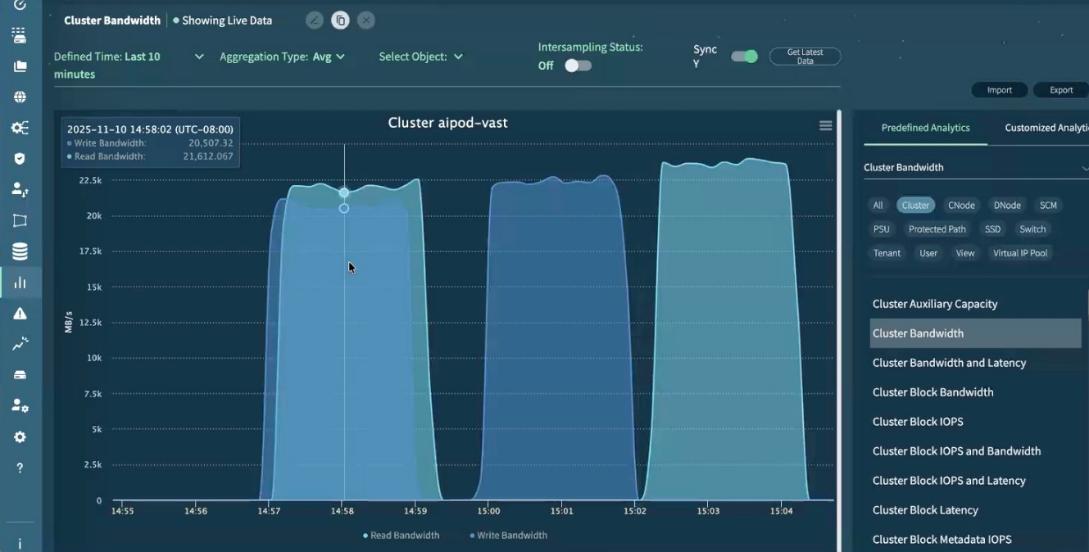The width and height of the screenshot is (1089, 552).
Task: Select Cluster Auxiliary Capacity in list
Action: 975,304
